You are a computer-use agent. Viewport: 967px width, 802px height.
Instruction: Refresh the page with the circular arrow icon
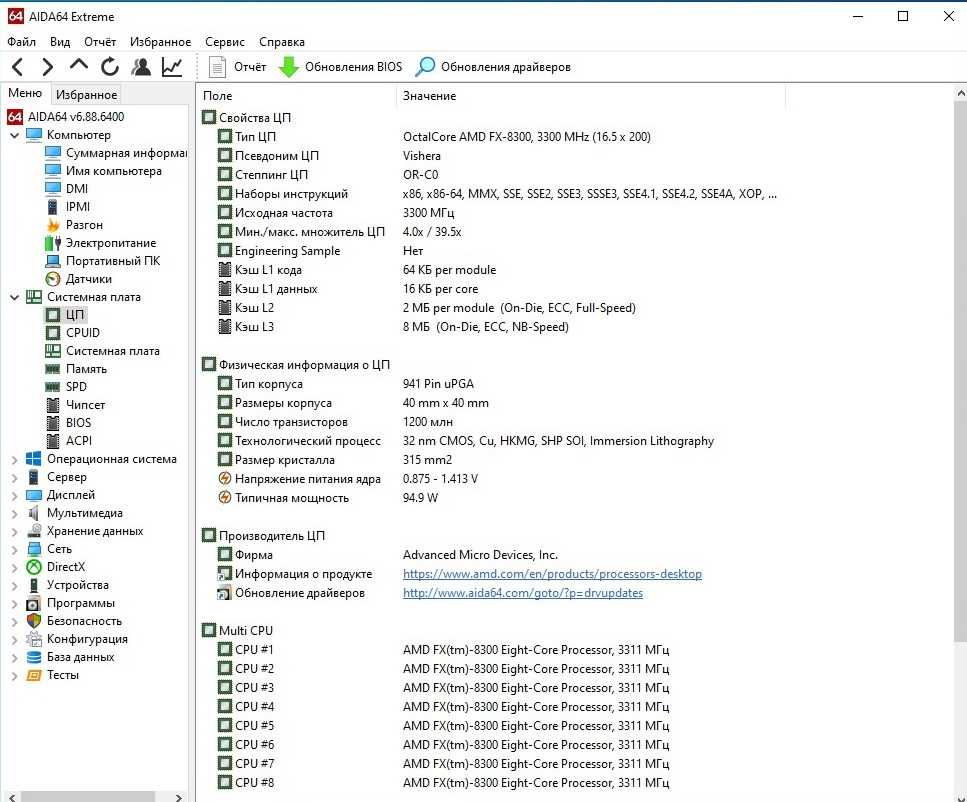110,67
